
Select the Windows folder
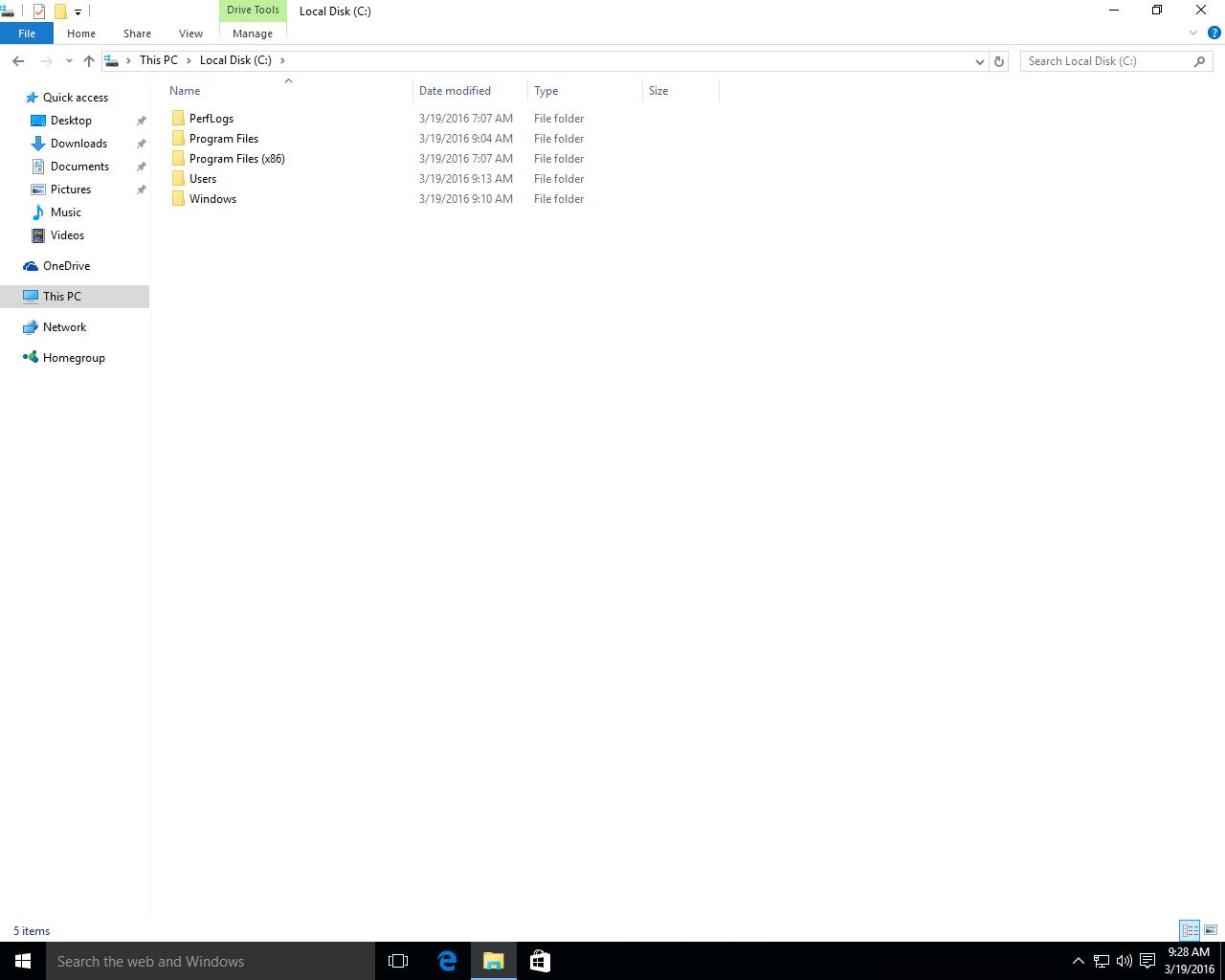coord(212,199)
